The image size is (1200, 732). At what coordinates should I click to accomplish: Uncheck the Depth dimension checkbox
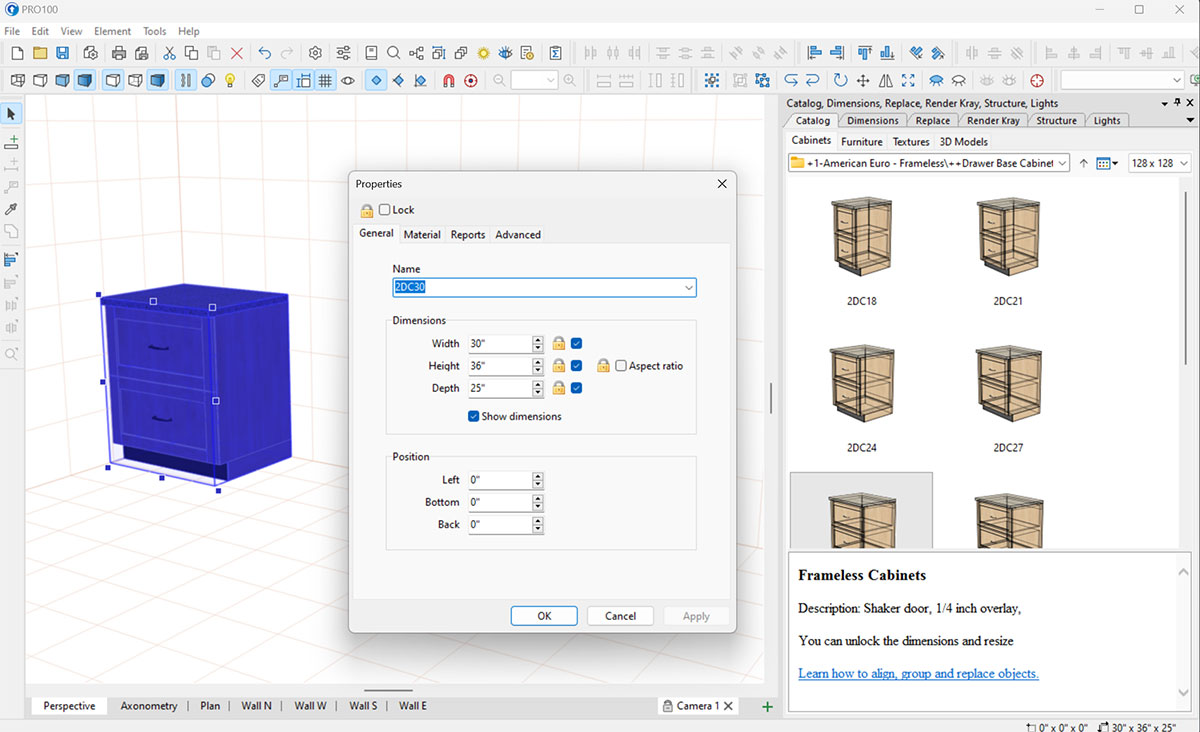(576, 388)
